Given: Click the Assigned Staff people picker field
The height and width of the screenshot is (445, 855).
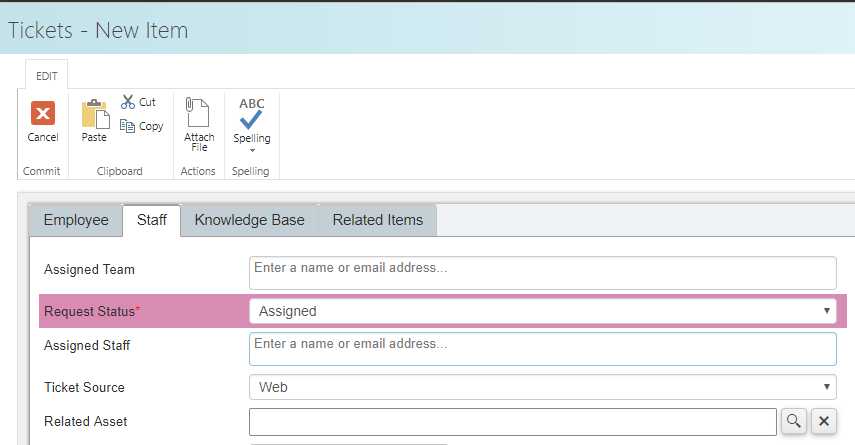Looking at the screenshot, I should pos(543,349).
